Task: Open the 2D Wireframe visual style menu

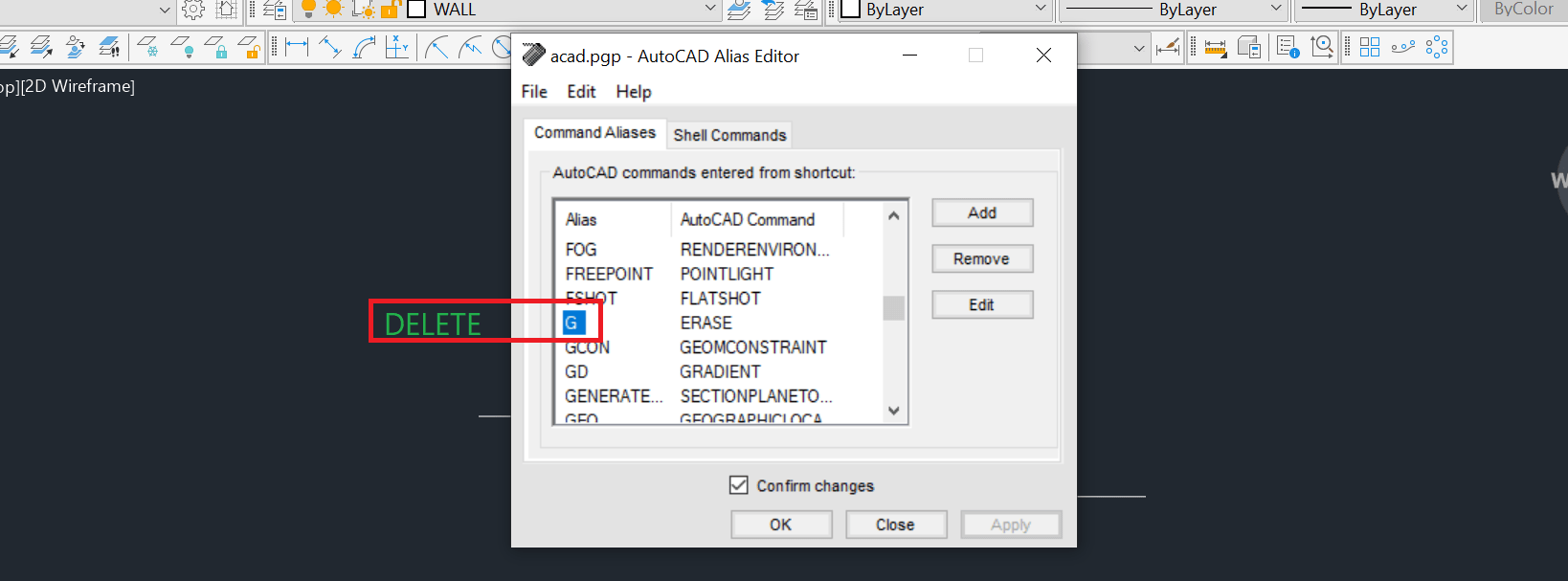Action: [78, 86]
